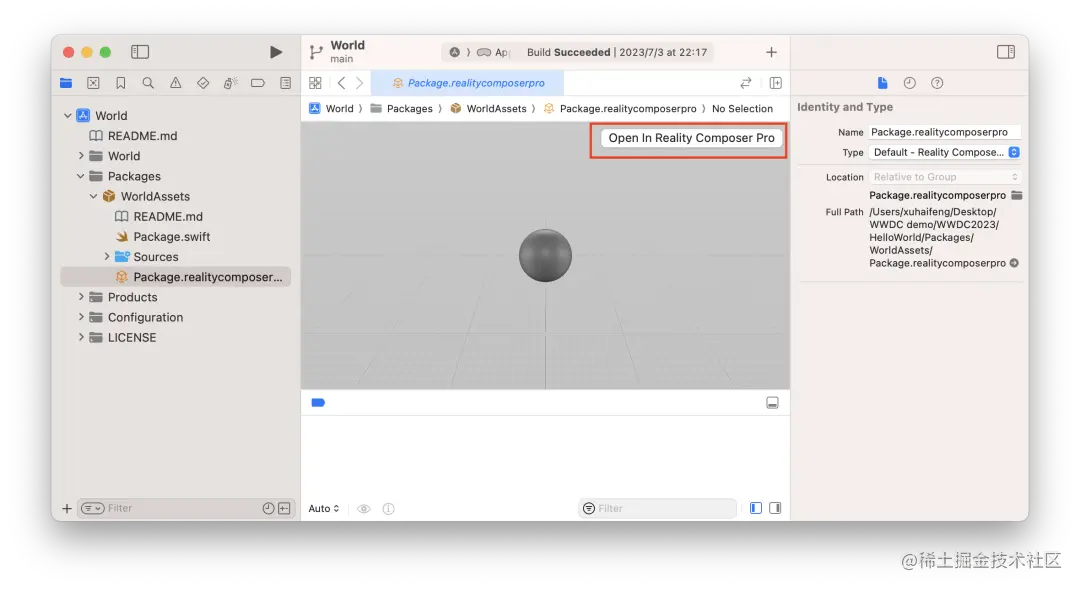The height and width of the screenshot is (589, 1080).
Task: Open the Test navigator diamond icon
Action: tap(202, 83)
